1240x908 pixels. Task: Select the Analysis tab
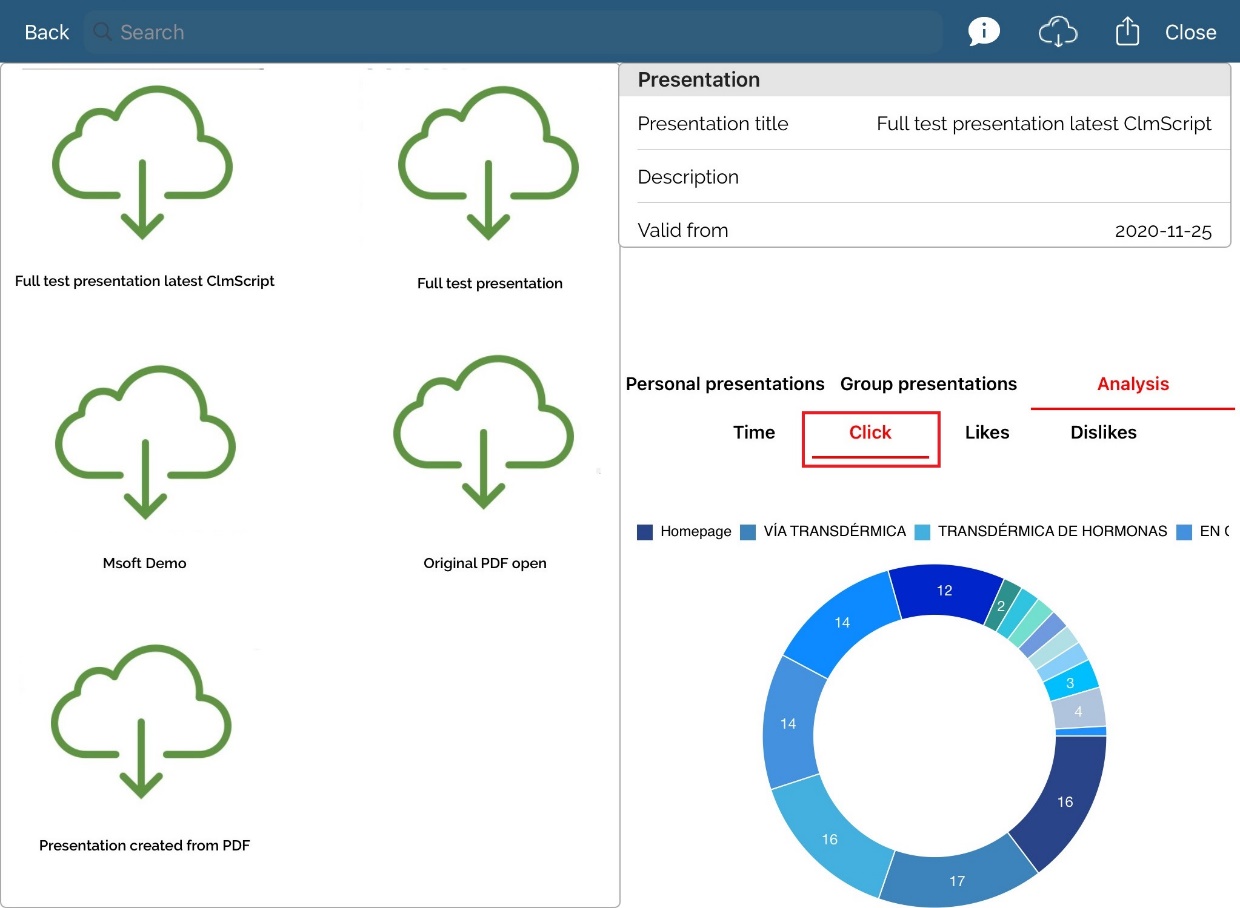pyautogui.click(x=1132, y=384)
